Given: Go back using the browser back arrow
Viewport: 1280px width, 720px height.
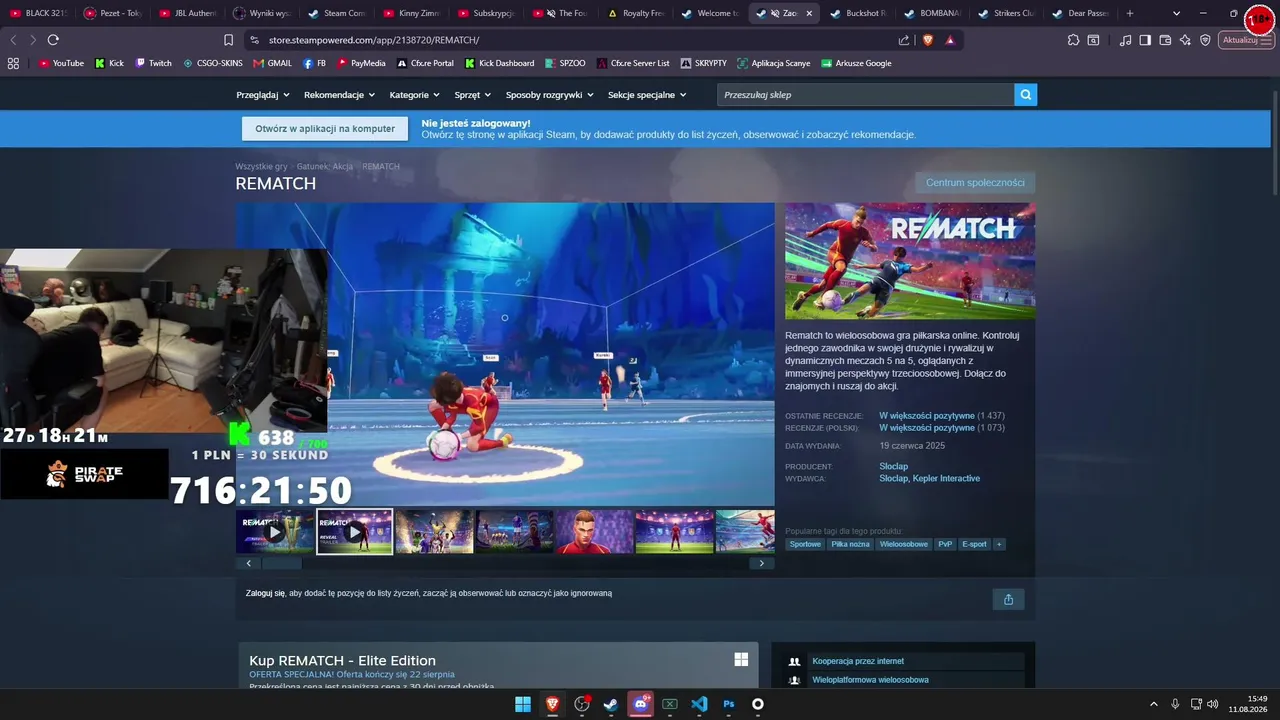Looking at the screenshot, I should pos(13,40).
